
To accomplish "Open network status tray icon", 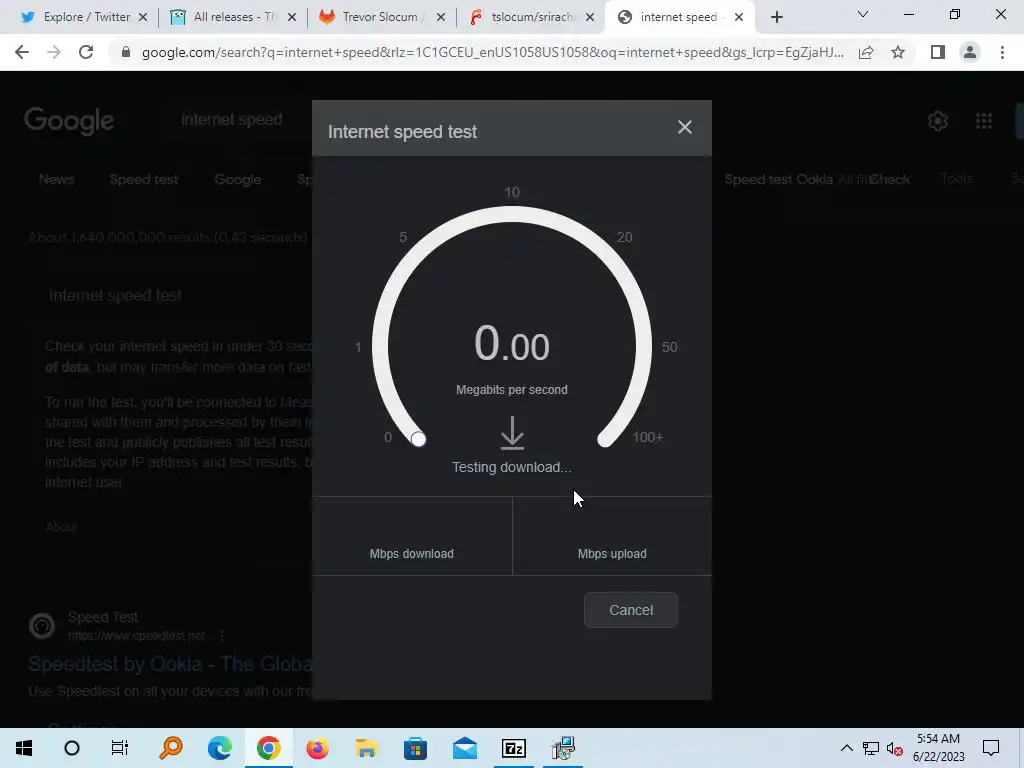I will pos(871,748).
